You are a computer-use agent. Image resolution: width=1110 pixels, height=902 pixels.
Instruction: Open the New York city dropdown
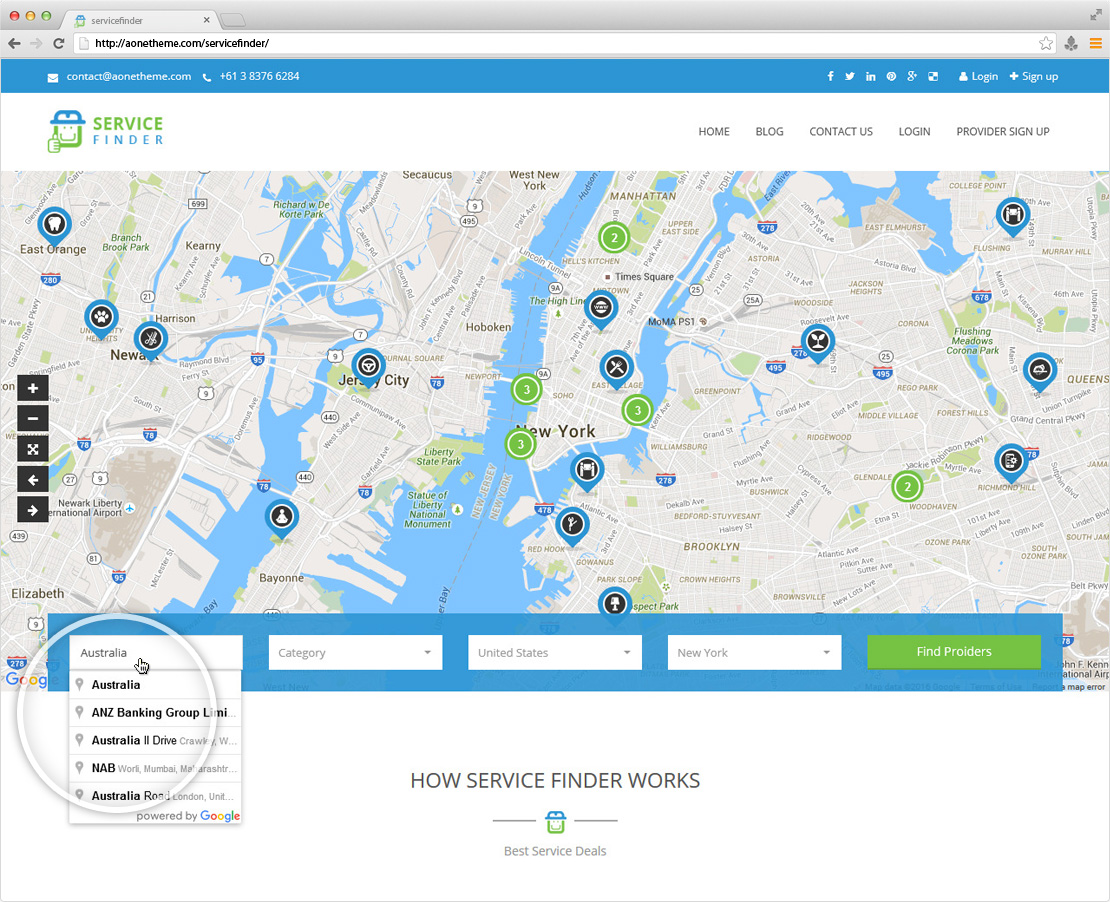[754, 653]
